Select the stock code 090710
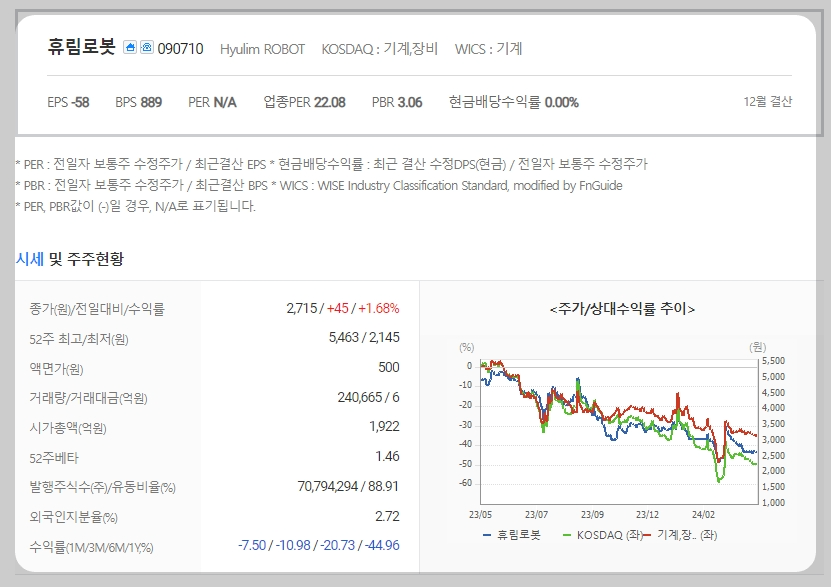 click(x=180, y=49)
